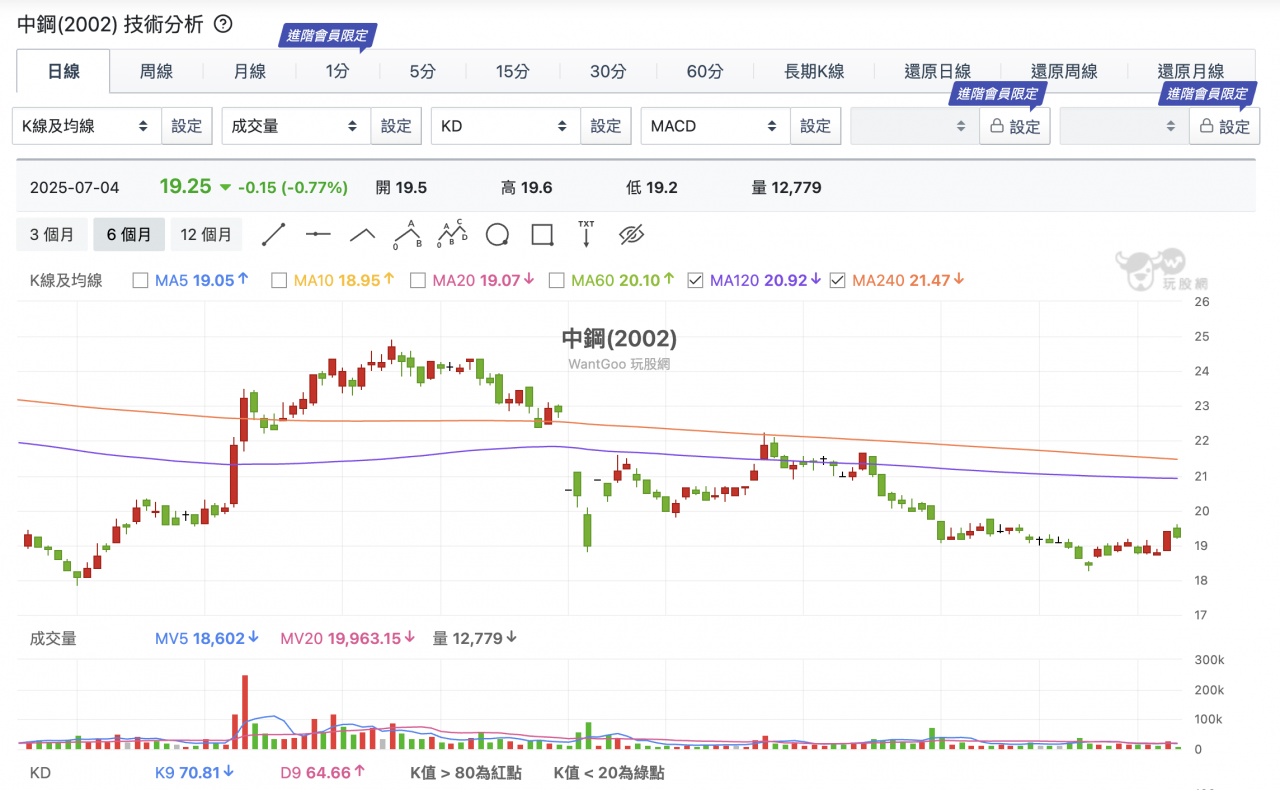Click 設定 next to K線及均線
1280x790 pixels.
pyautogui.click(x=187, y=126)
